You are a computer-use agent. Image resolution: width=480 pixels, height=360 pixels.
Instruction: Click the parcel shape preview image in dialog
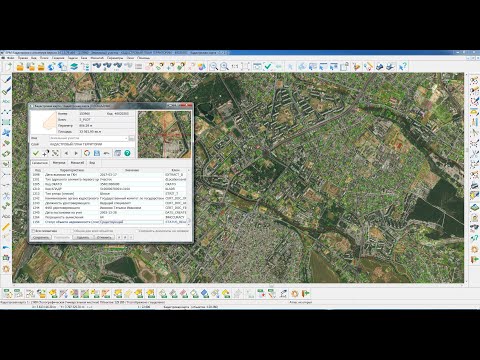(44, 122)
